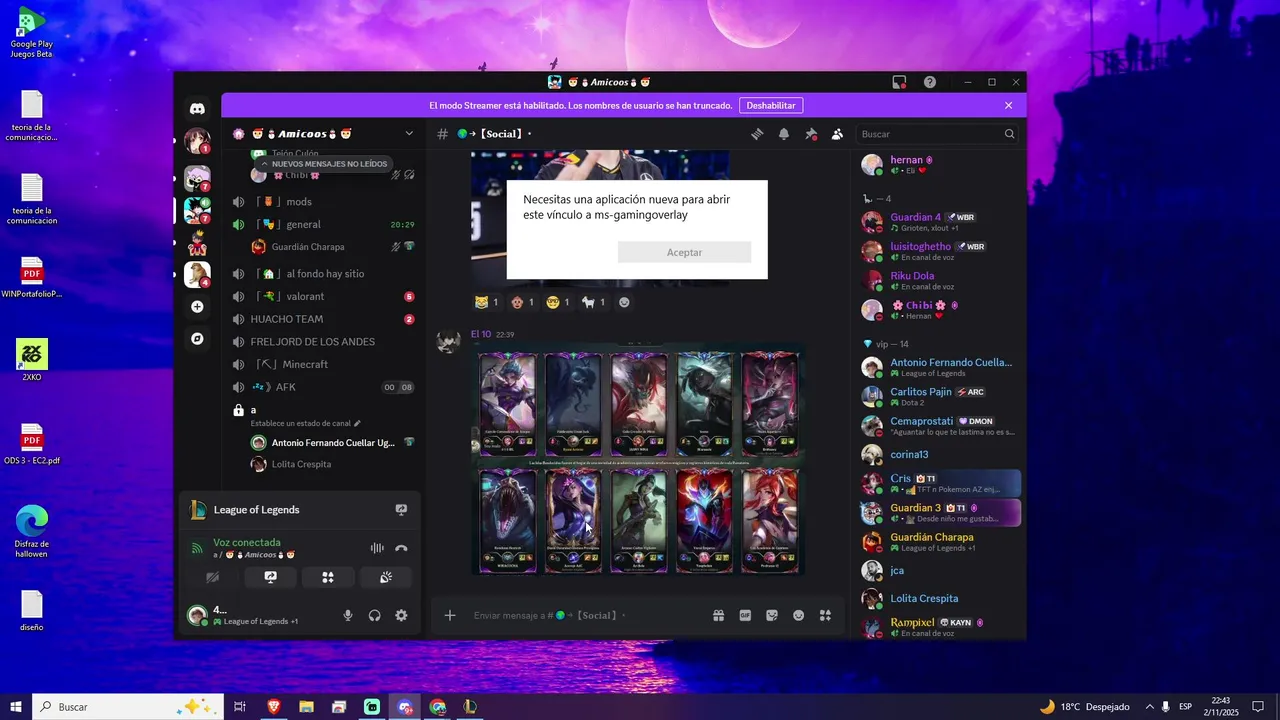This screenshot has width=1280, height=720.
Task: Open the Threads icon in channel header
Action: 757,134
